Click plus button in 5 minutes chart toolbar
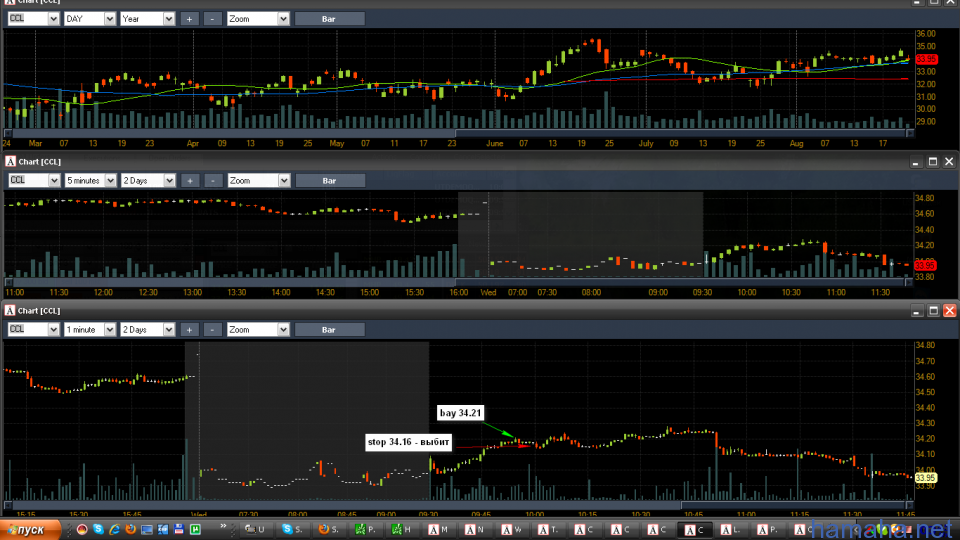Image resolution: width=960 pixels, height=540 pixels. point(190,181)
